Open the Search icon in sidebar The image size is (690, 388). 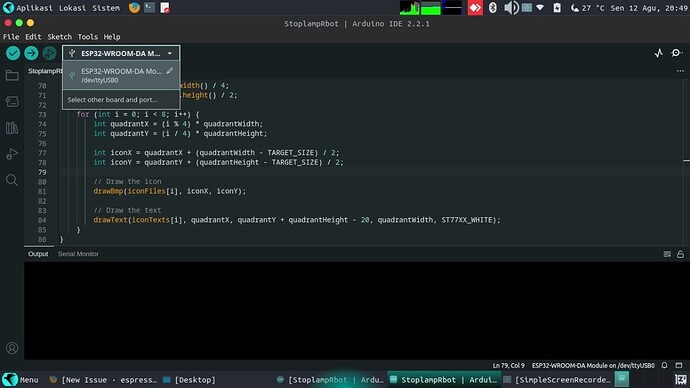tap(12, 180)
